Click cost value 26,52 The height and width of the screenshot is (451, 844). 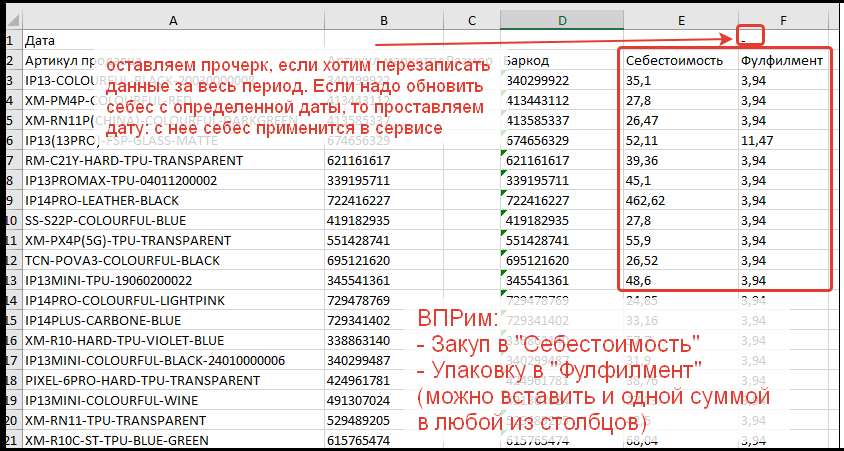coord(681,260)
